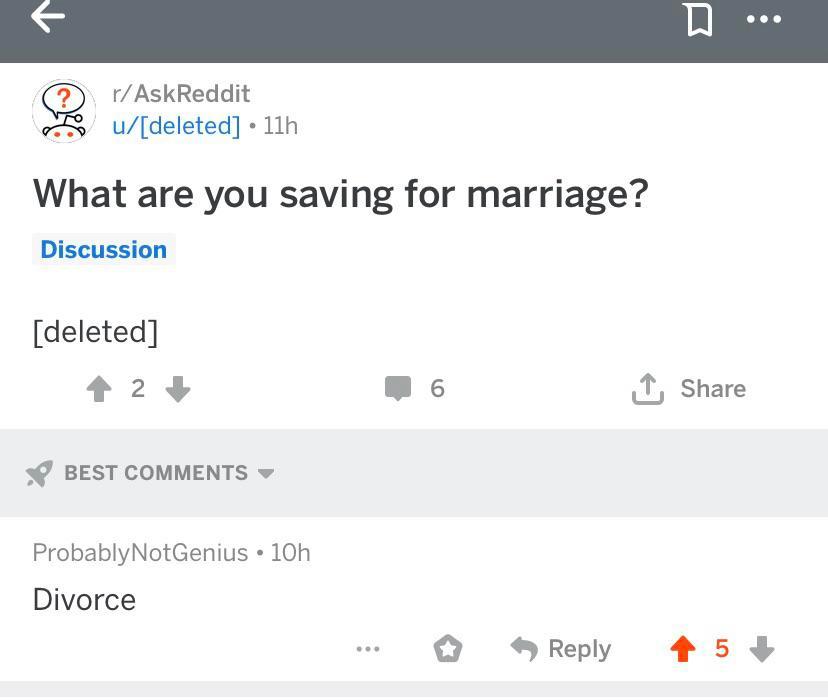Downvote the post
Image resolution: width=828 pixels, height=700 pixels.
pyautogui.click(x=178, y=388)
